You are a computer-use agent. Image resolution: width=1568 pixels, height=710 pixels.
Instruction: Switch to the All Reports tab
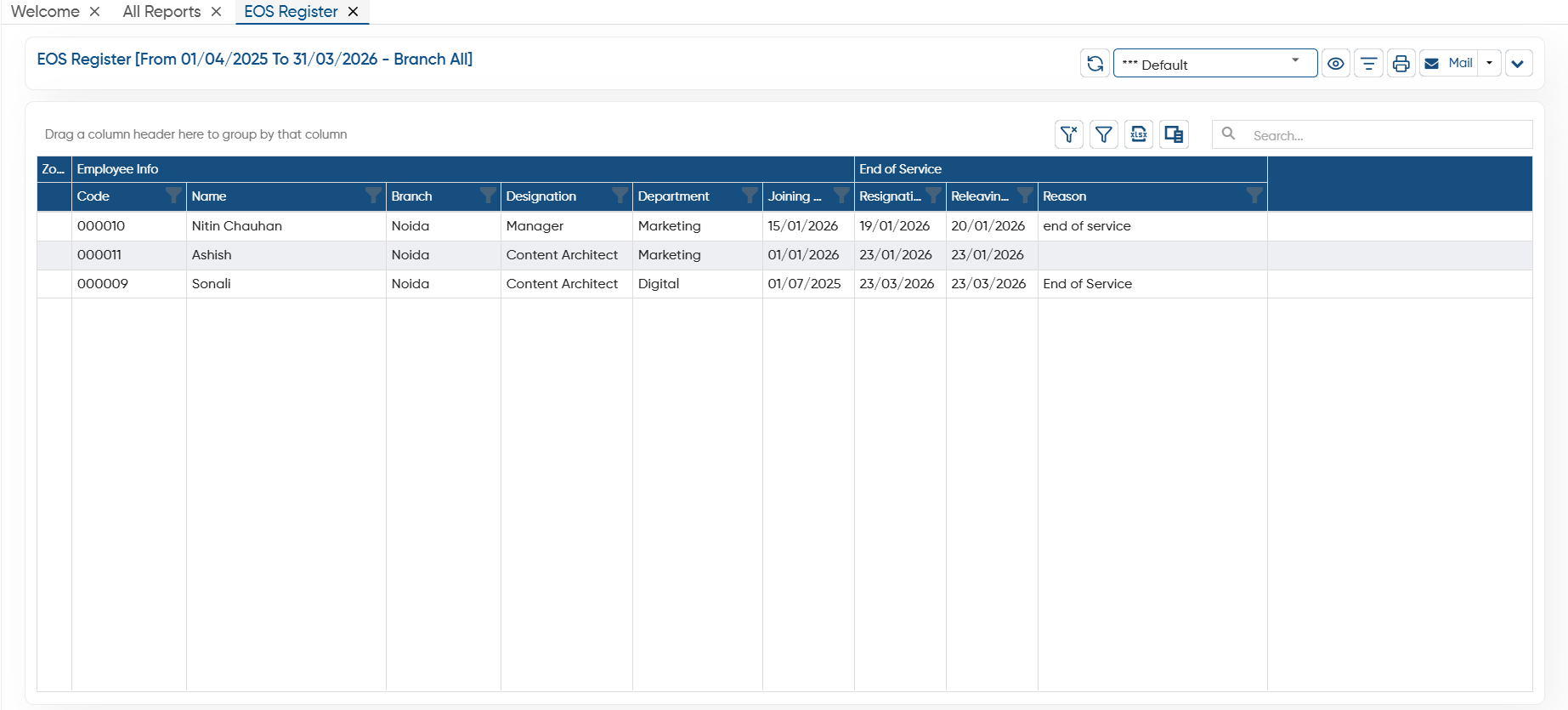click(x=161, y=12)
